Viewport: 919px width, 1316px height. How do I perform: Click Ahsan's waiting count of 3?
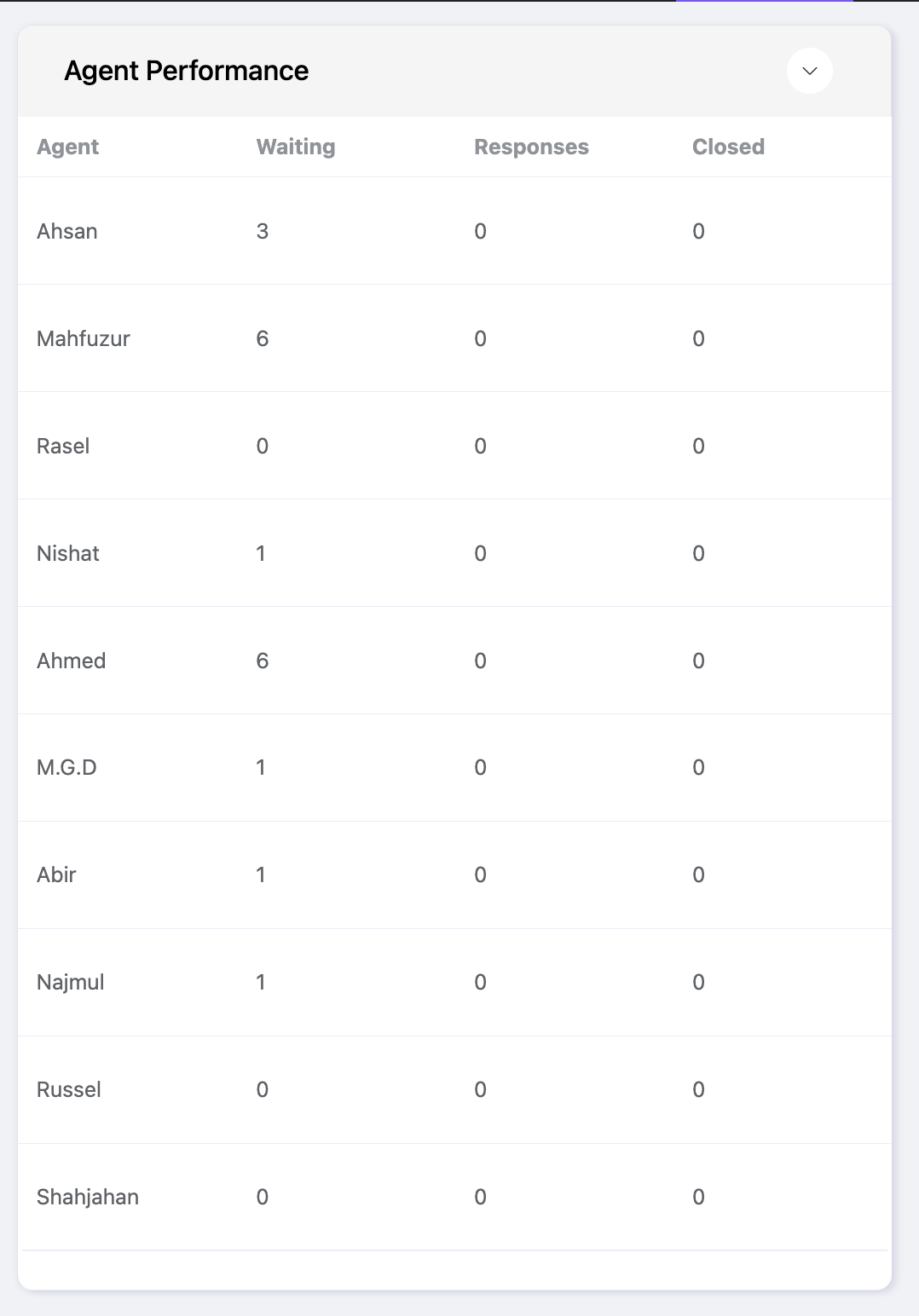tap(263, 231)
